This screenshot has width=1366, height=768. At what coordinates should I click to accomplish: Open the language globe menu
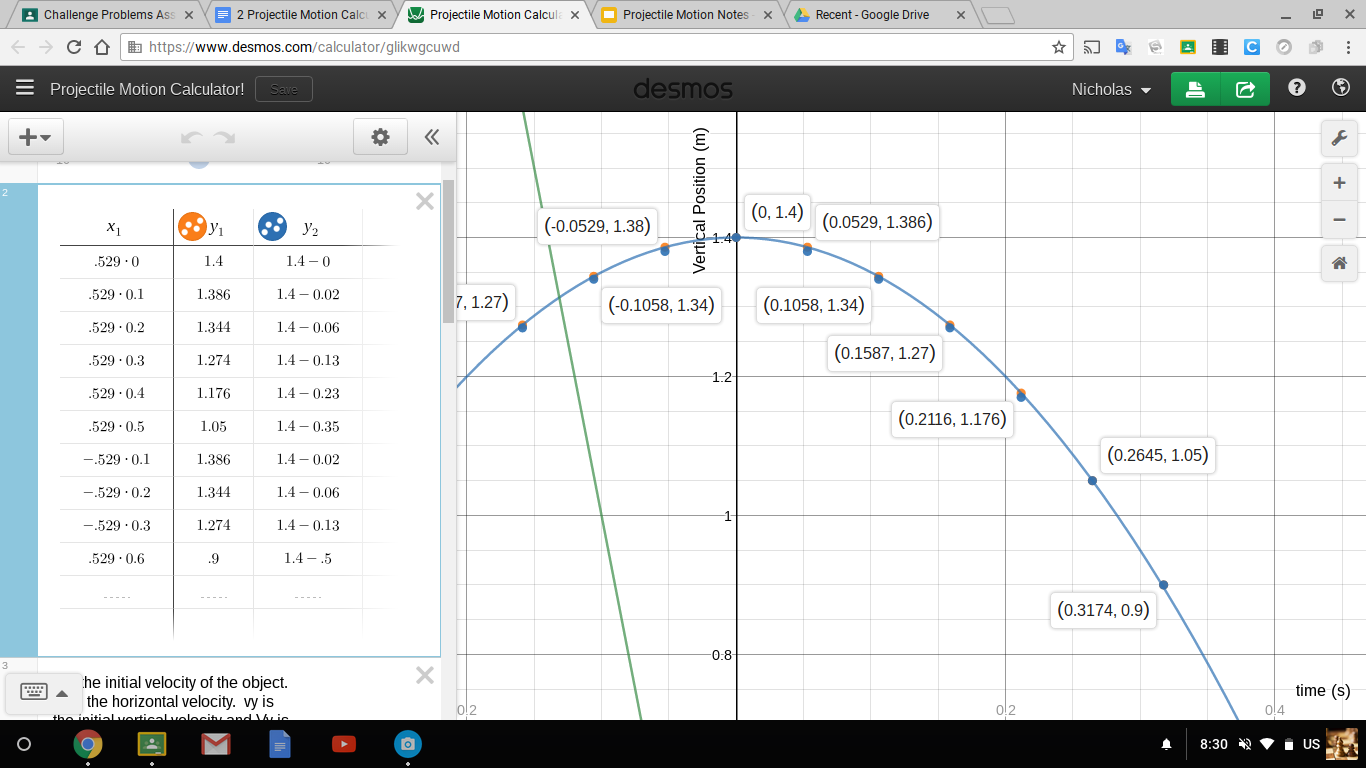tap(1341, 88)
